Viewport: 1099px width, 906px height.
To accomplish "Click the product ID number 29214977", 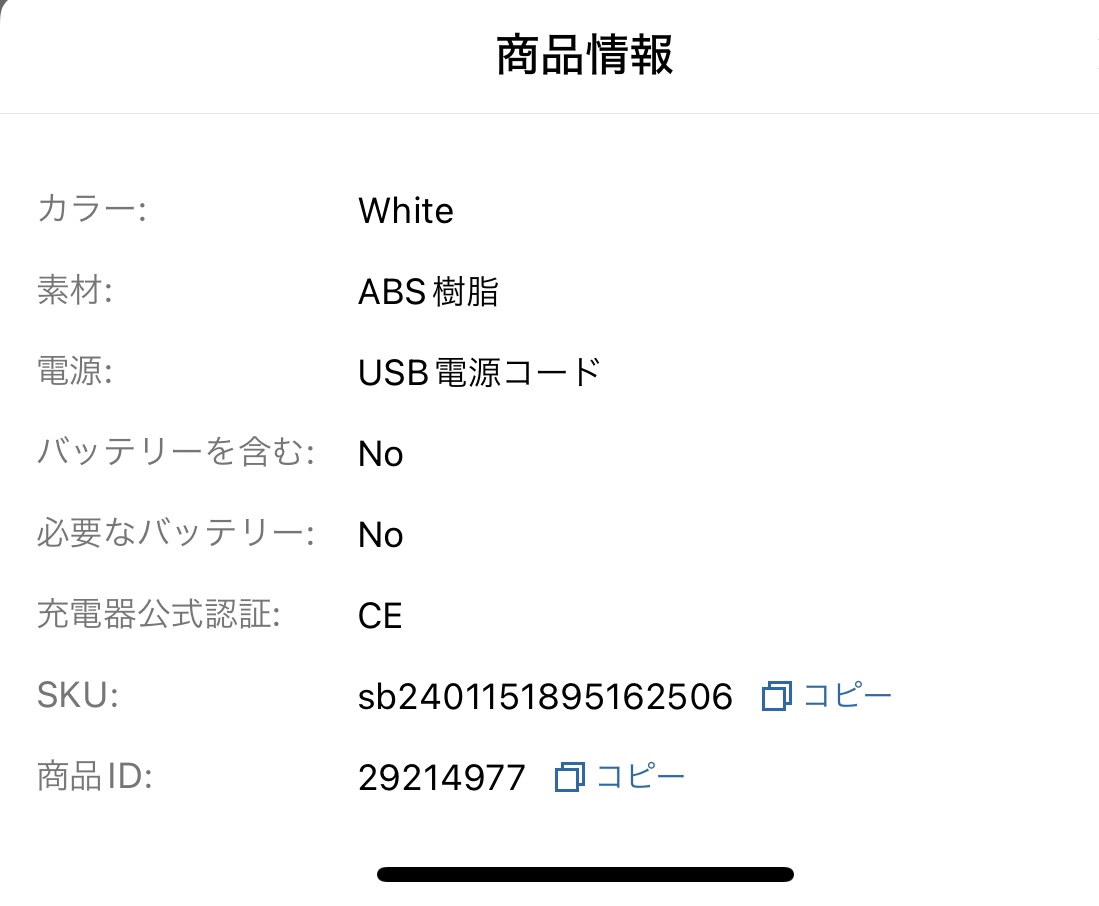I will (x=442, y=778).
